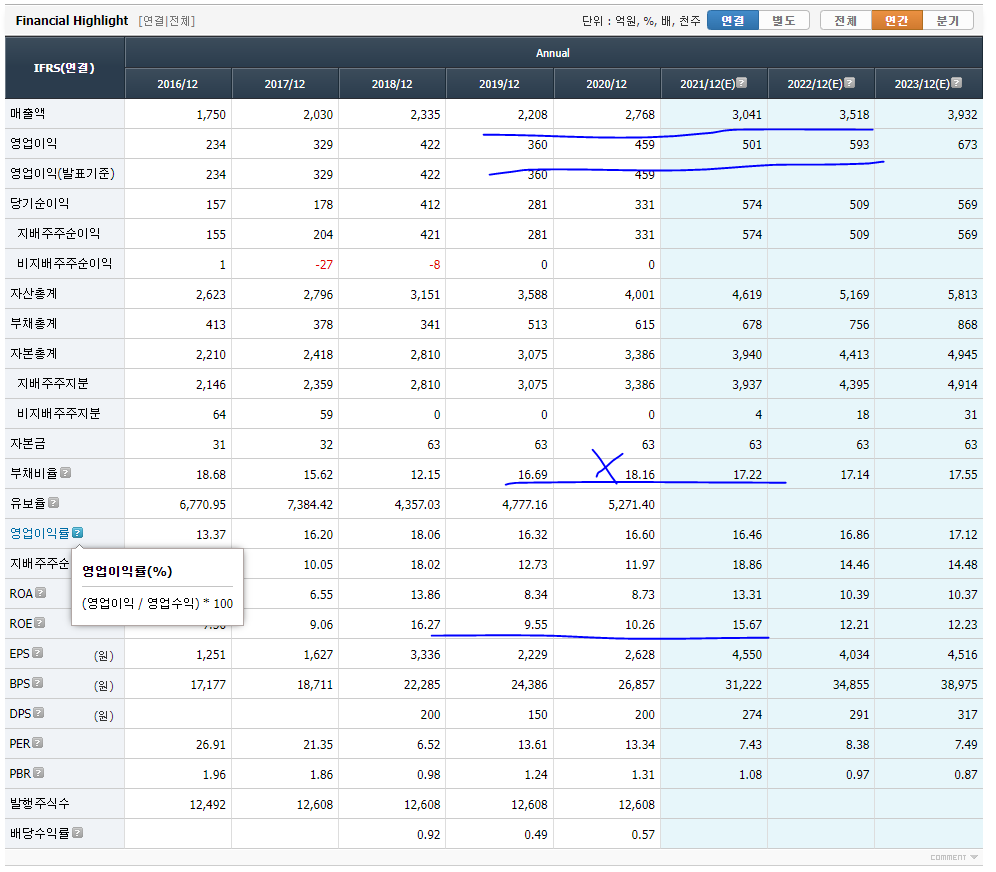
Task: Click the question icon beside PBR
Action: [x=39, y=772]
